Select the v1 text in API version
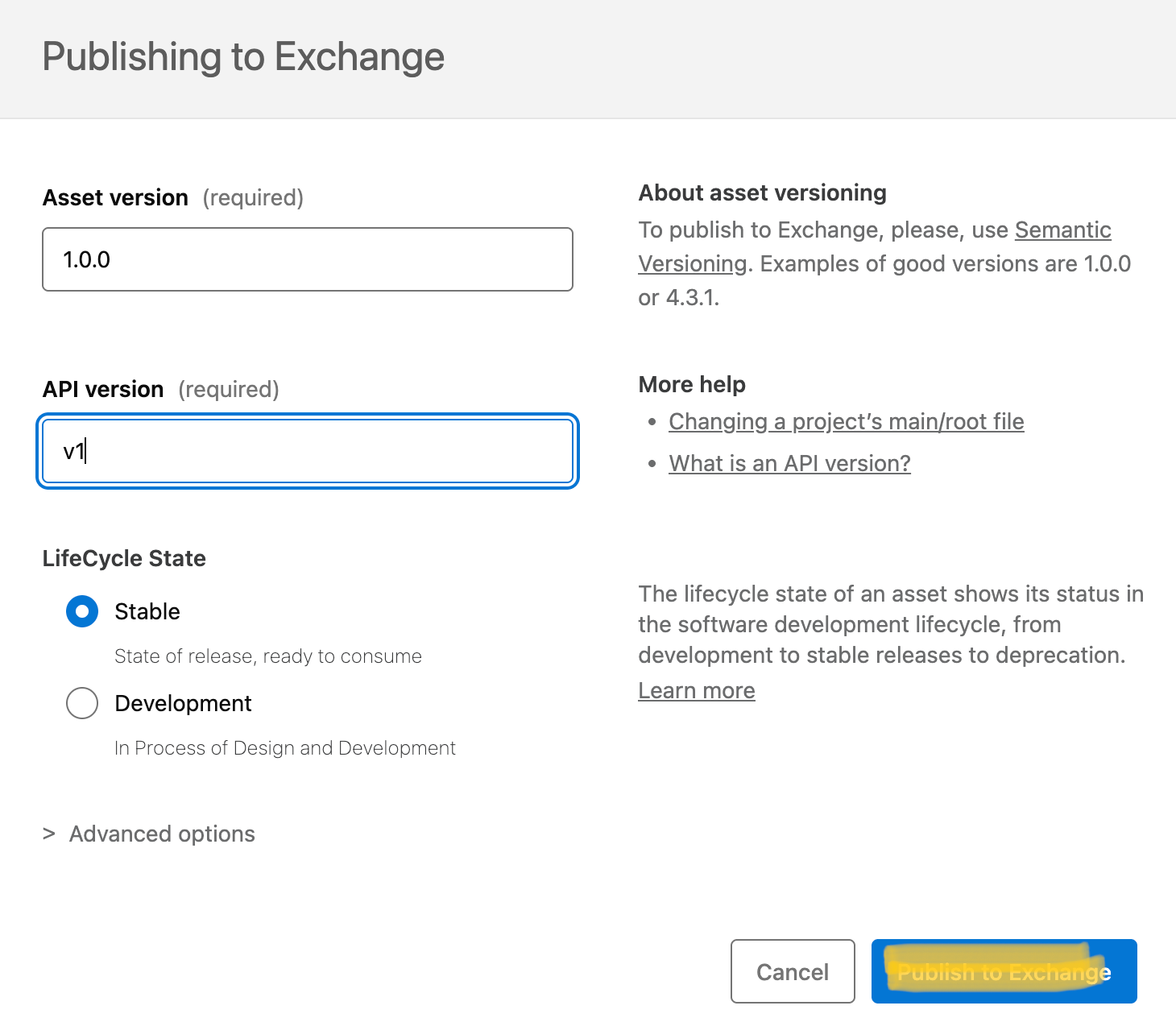Image resolution: width=1176 pixels, height=1018 pixels. click(74, 451)
